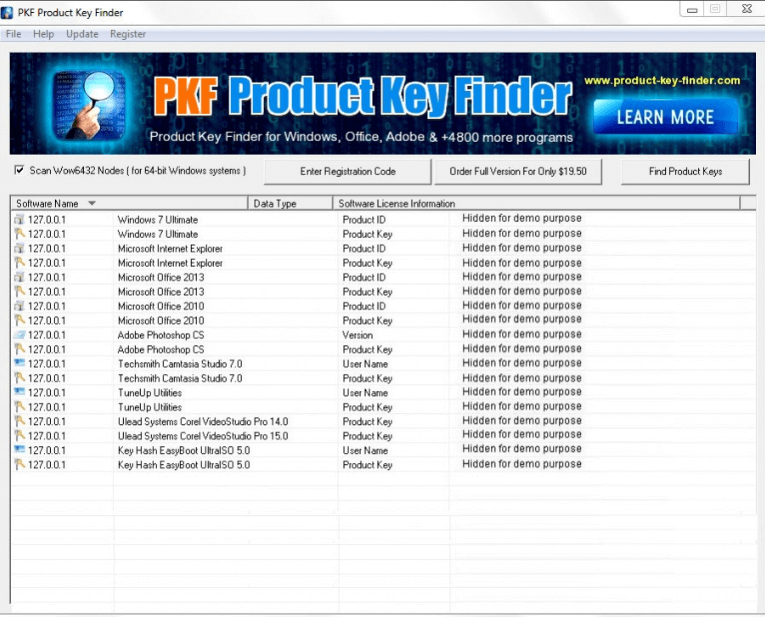Click 'Hidden for demo purpose' in last row
The image size is (765, 617).
coord(522,464)
